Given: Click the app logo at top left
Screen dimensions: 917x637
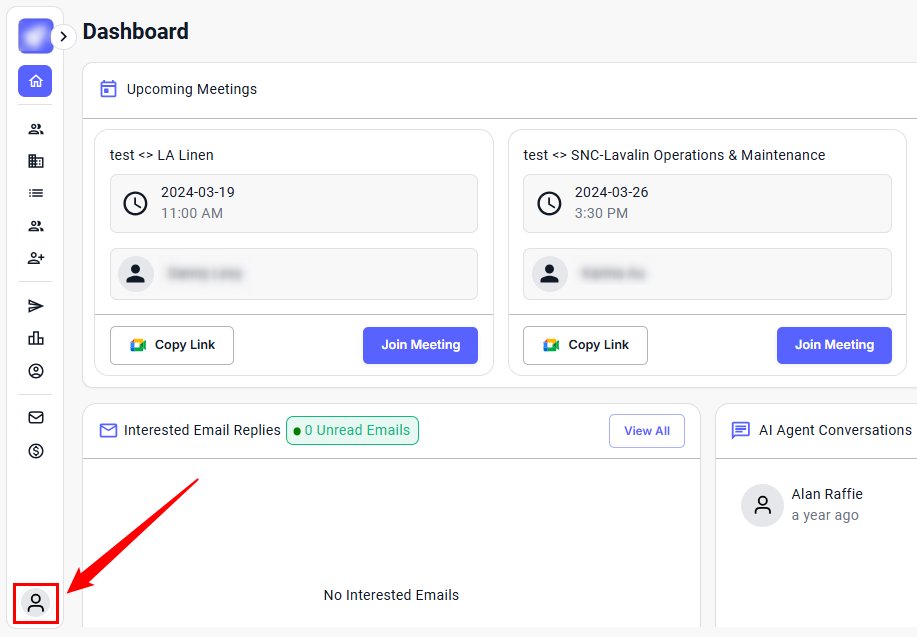Looking at the screenshot, I should 35,36.
